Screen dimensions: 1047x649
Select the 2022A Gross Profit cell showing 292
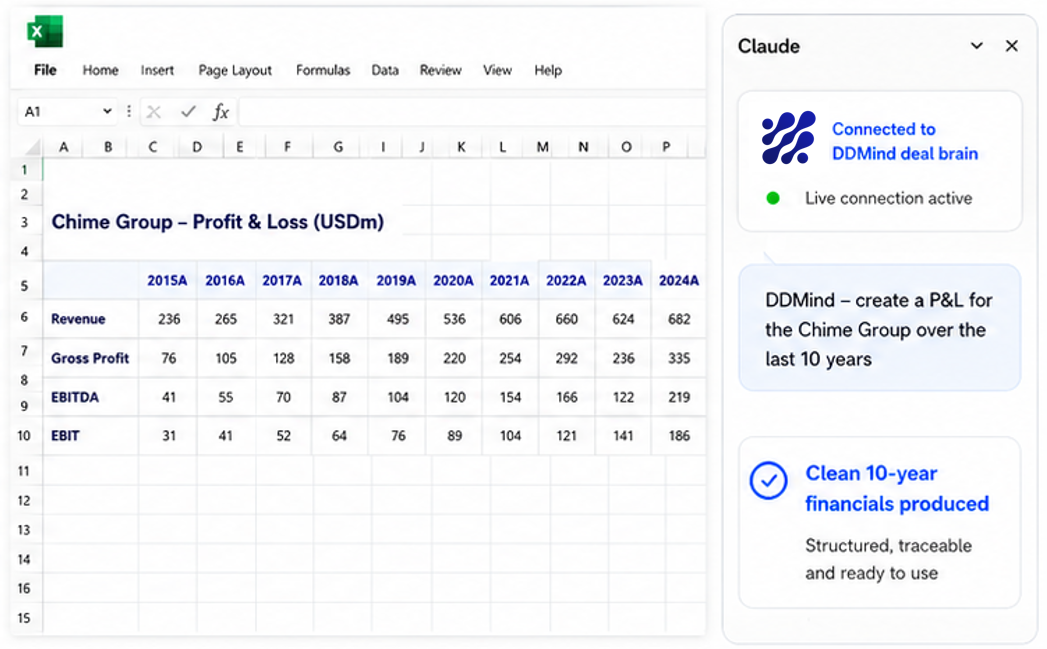pyautogui.click(x=566, y=359)
